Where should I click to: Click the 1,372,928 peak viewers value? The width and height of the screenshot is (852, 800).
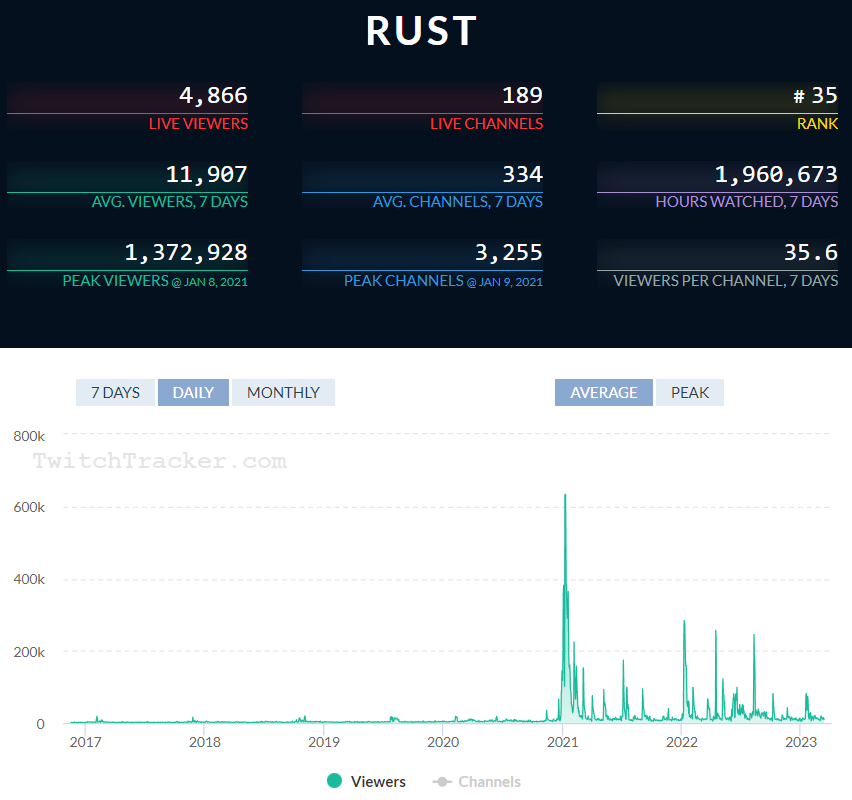(x=186, y=253)
